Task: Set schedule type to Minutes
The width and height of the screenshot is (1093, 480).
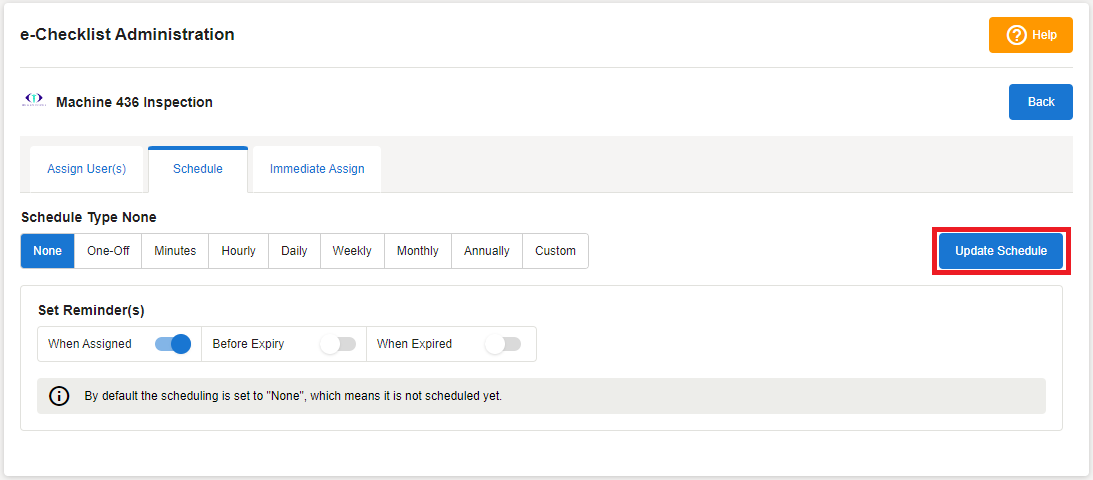Action: 175,251
